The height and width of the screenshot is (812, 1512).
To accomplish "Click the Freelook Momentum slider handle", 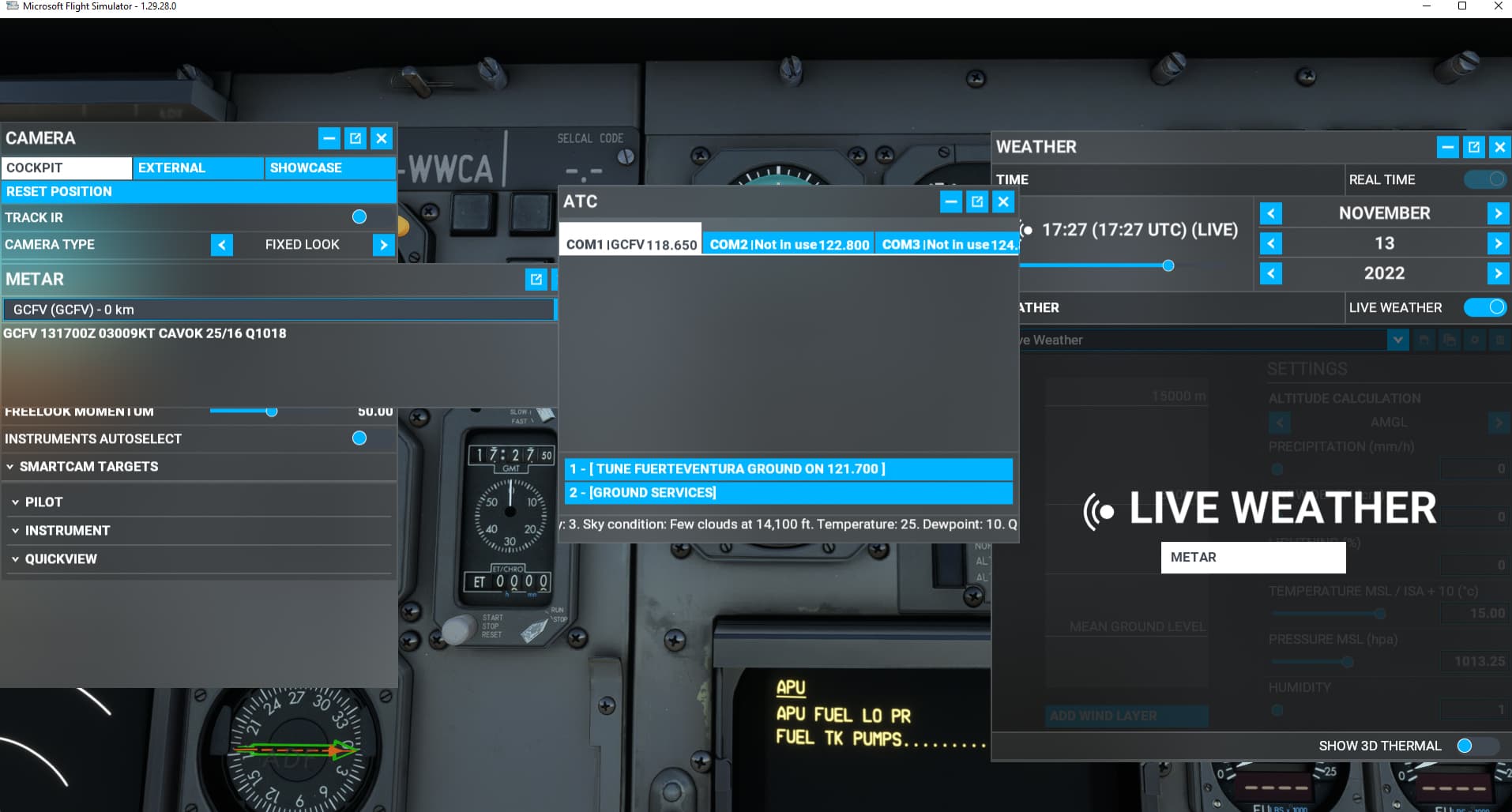I will (272, 411).
